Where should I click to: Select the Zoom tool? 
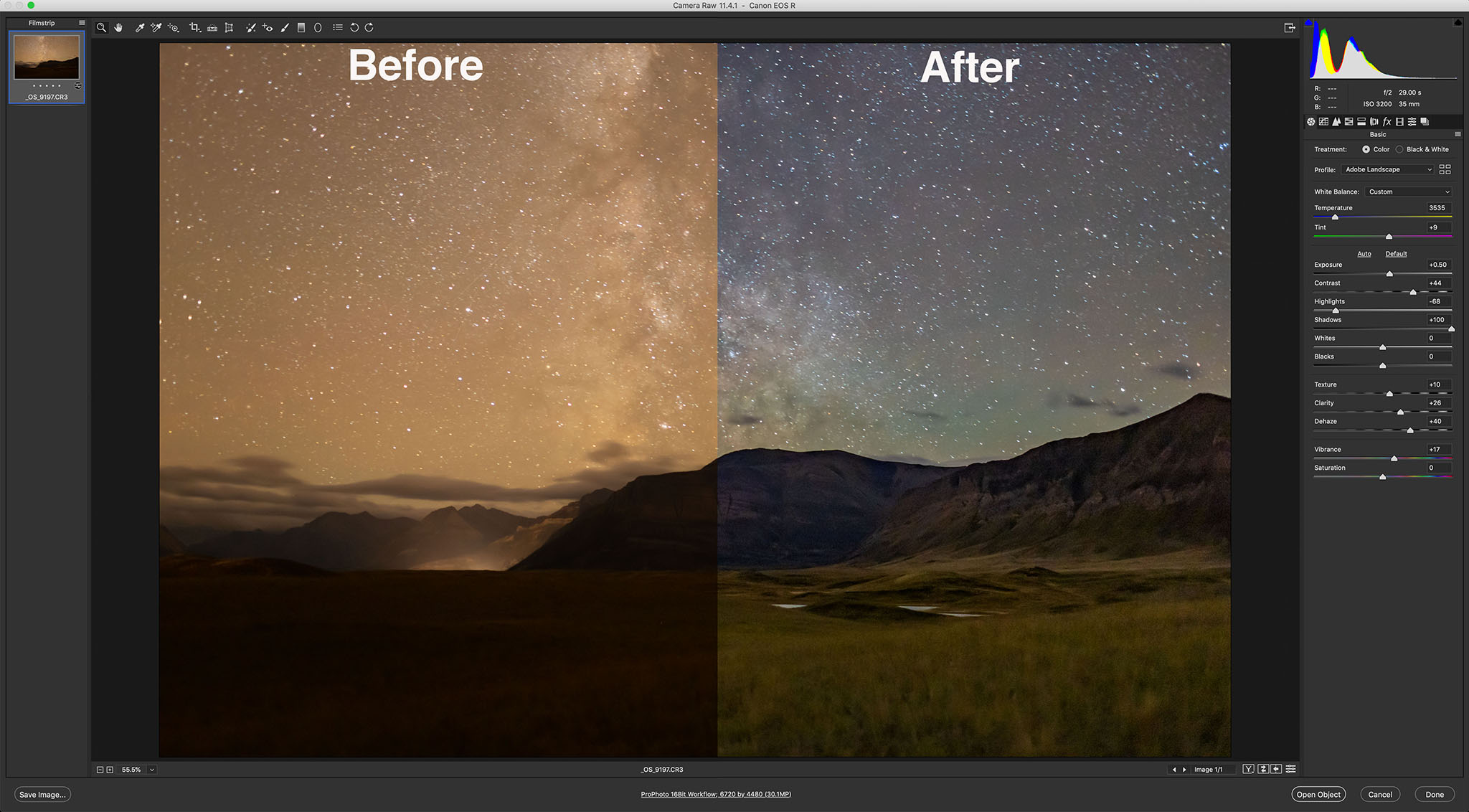coord(101,27)
